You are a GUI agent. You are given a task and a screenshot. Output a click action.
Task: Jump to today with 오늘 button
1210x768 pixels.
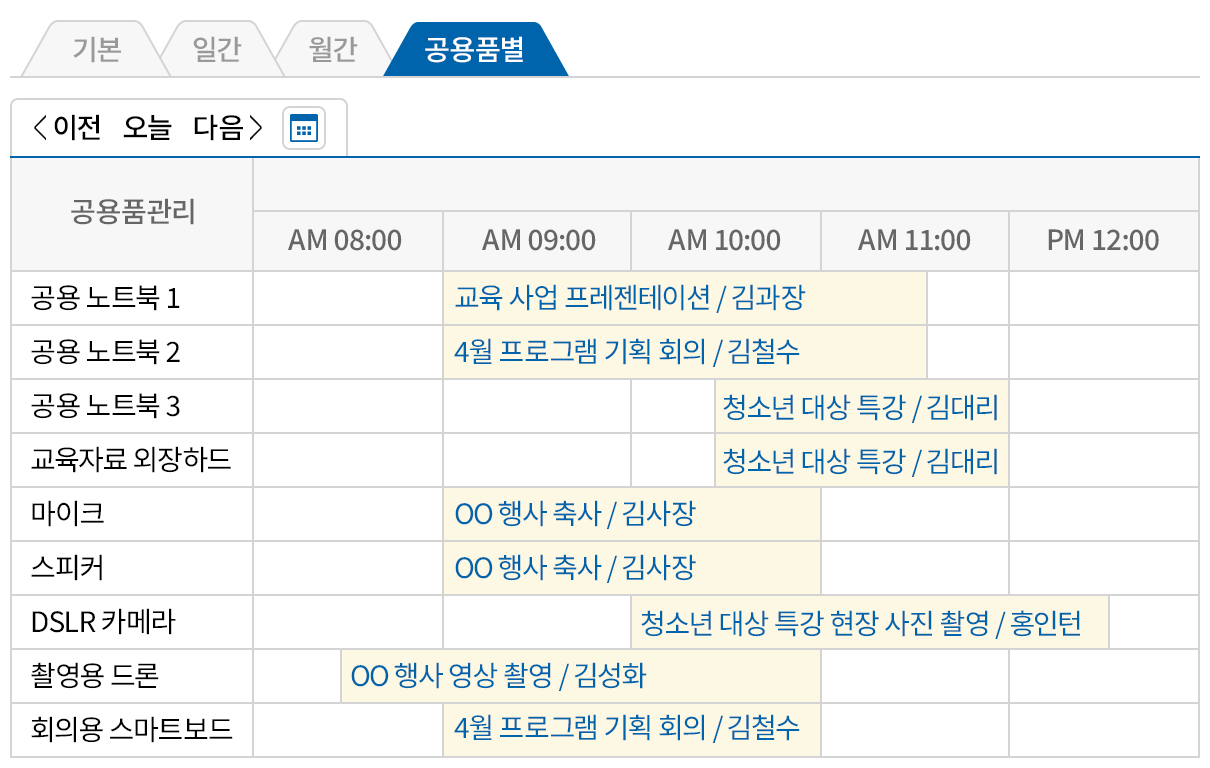pos(147,129)
